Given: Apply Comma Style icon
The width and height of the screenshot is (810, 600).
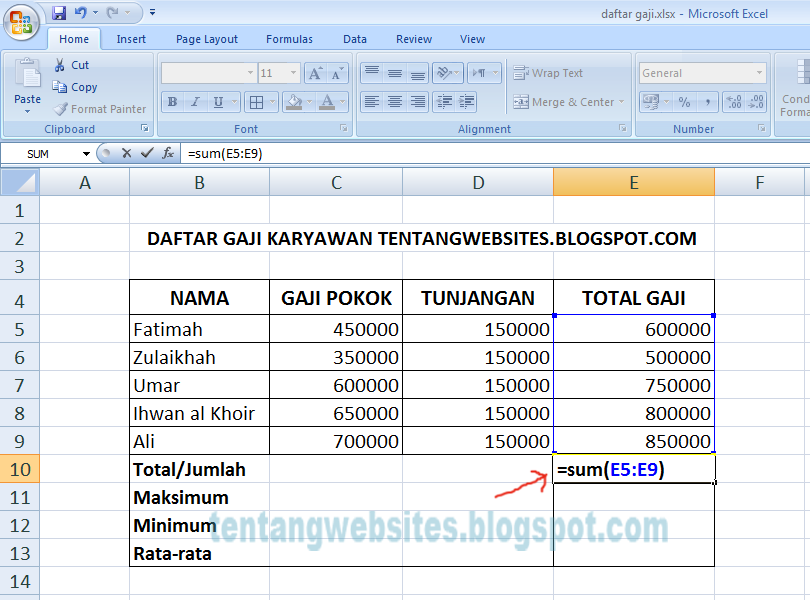Looking at the screenshot, I should 708,102.
